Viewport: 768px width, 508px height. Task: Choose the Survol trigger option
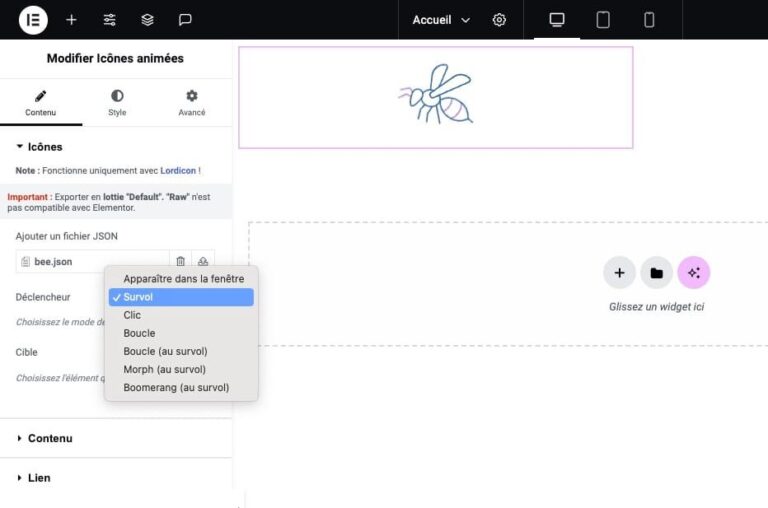[181, 297]
